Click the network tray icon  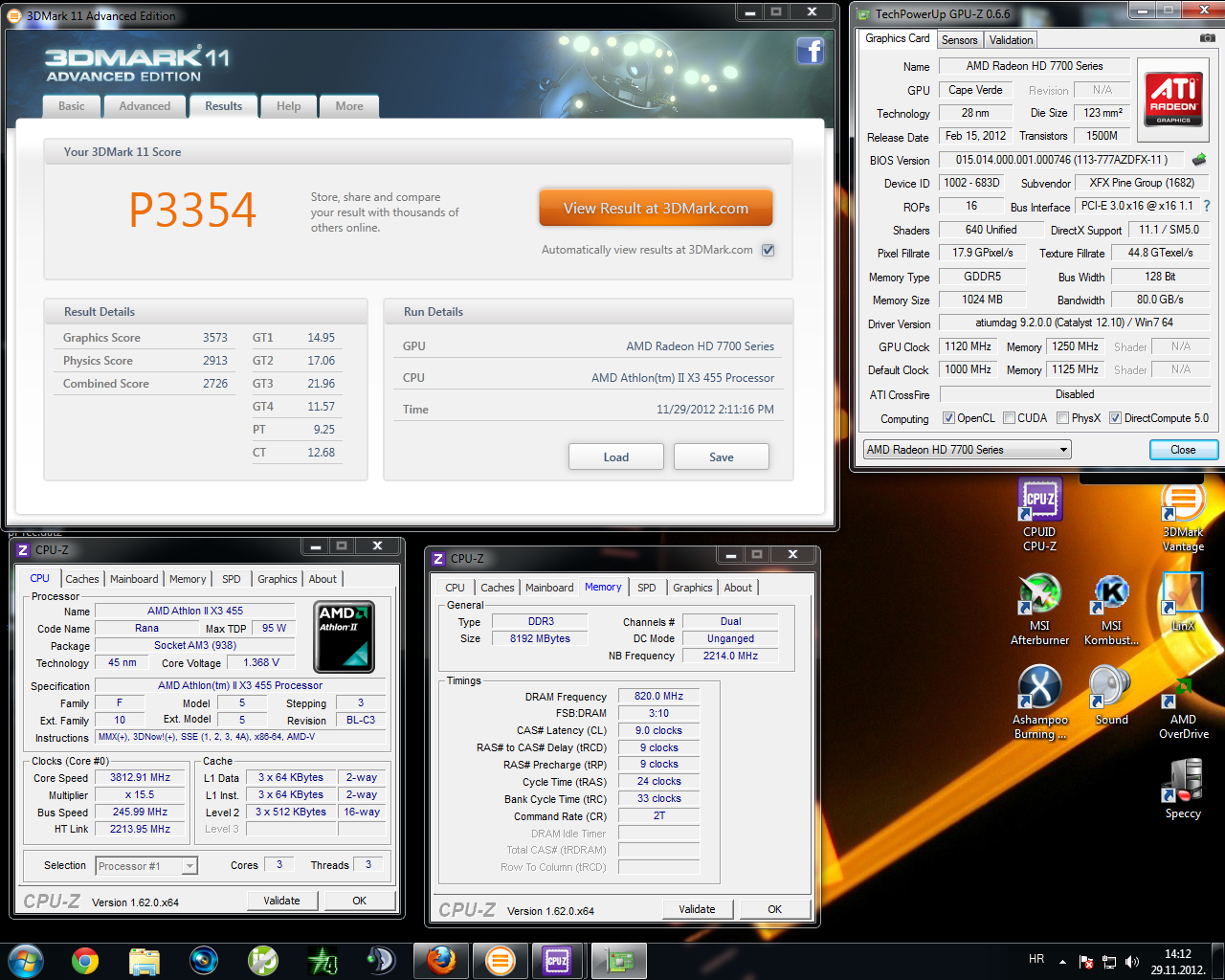pyautogui.click(x=1109, y=961)
